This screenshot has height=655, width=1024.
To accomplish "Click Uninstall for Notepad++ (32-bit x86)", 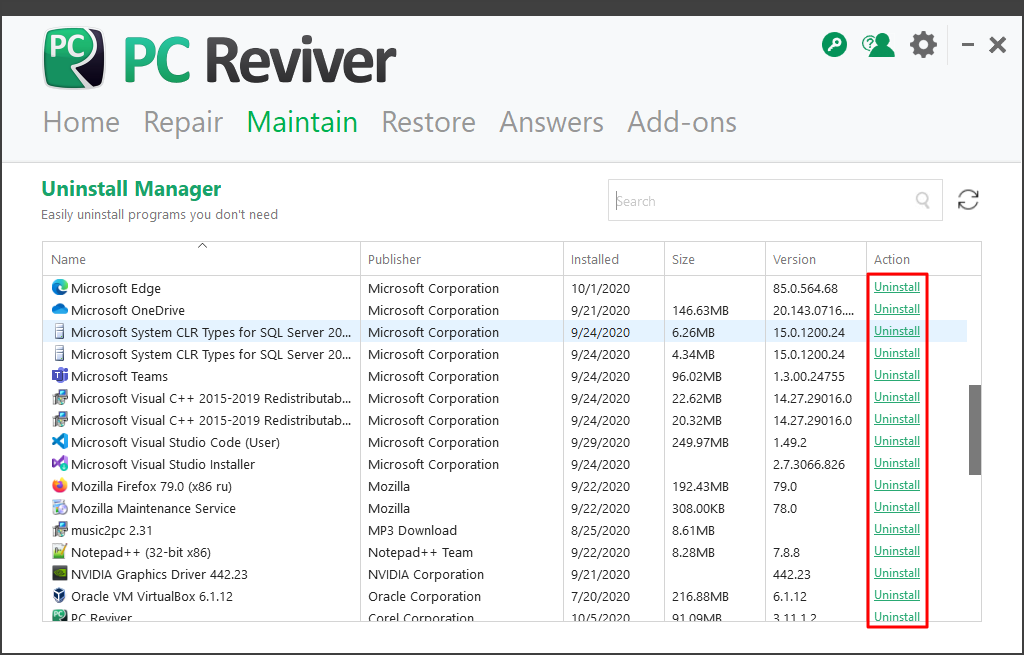I will point(896,551).
